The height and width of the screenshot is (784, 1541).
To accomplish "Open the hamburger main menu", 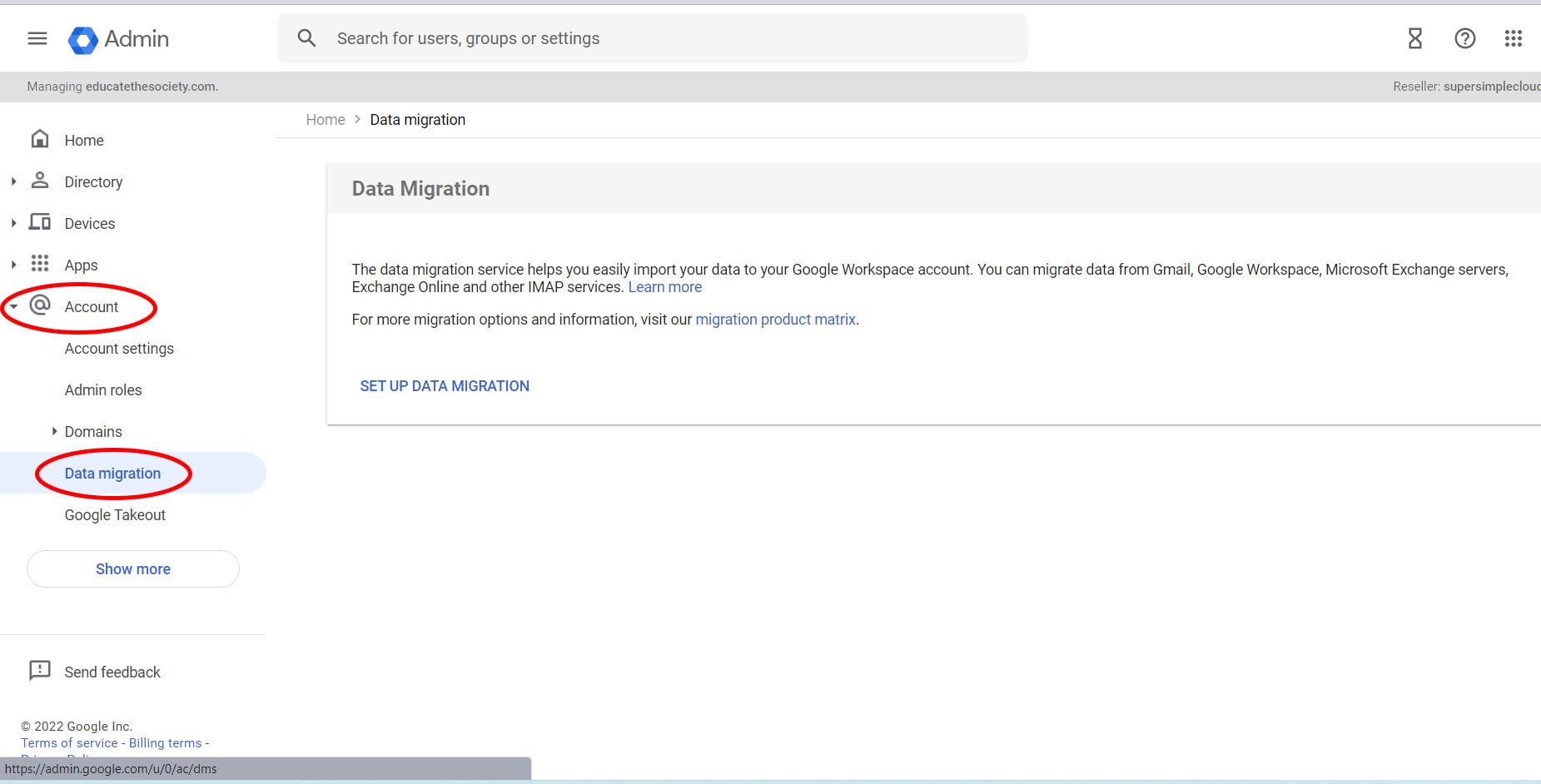I will pyautogui.click(x=37, y=38).
